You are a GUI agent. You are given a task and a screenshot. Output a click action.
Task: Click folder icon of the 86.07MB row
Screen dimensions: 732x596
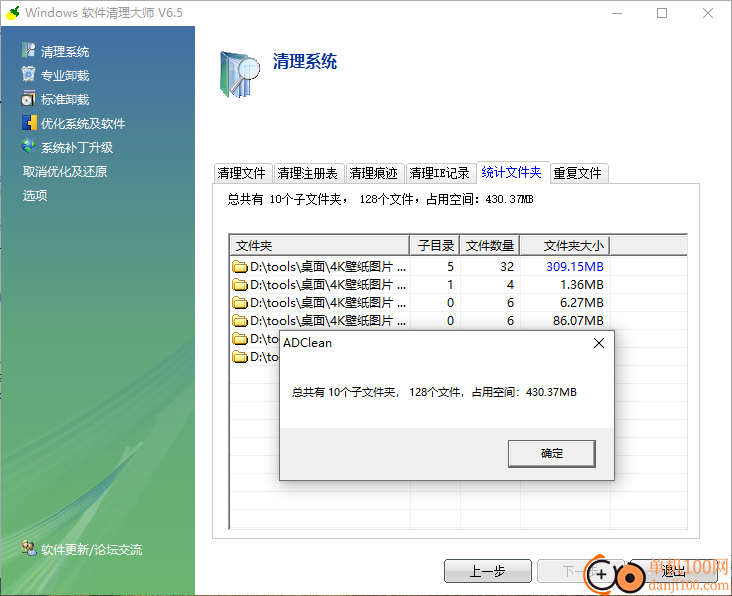pyautogui.click(x=240, y=321)
